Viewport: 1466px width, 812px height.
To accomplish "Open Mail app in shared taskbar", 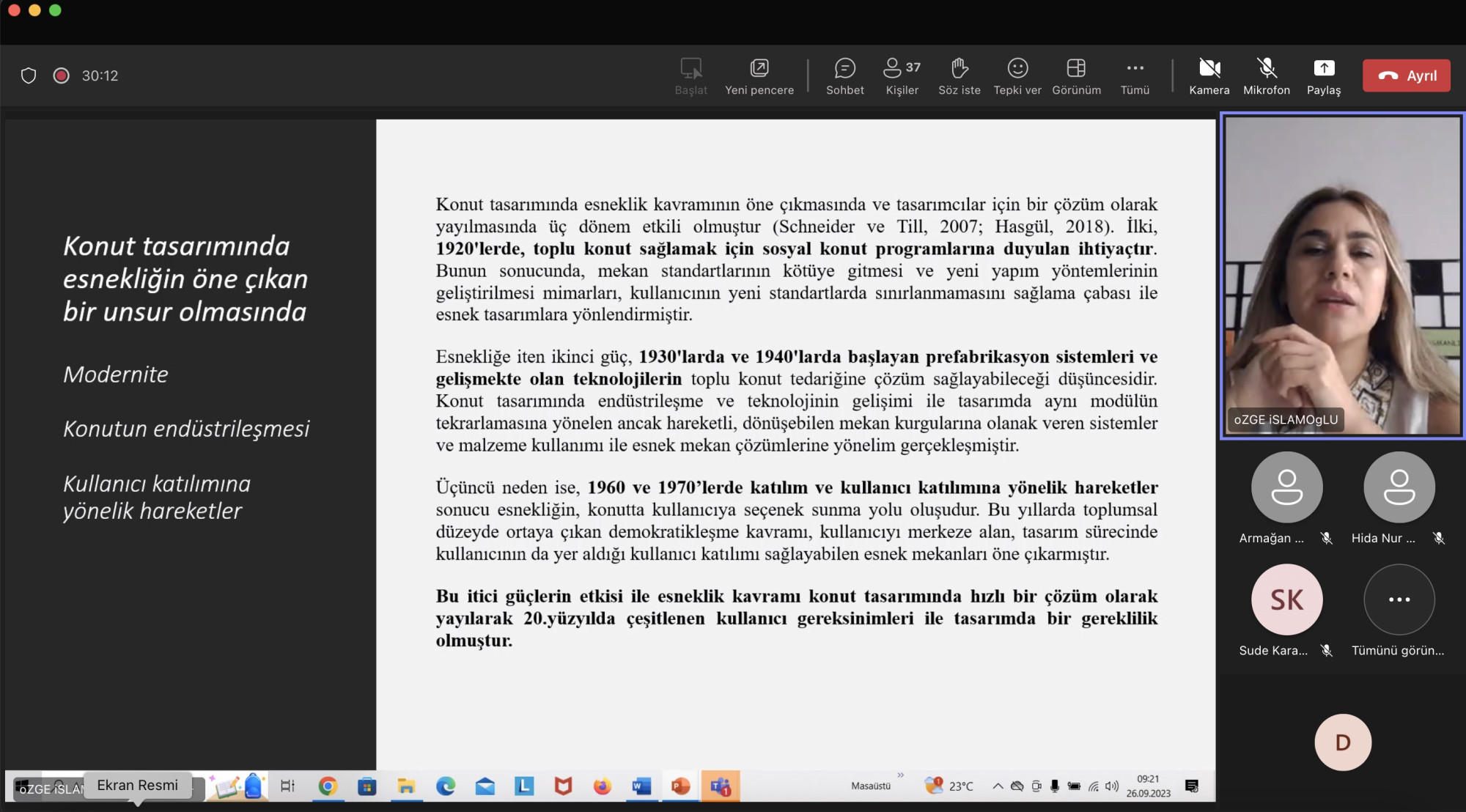I will point(485,786).
